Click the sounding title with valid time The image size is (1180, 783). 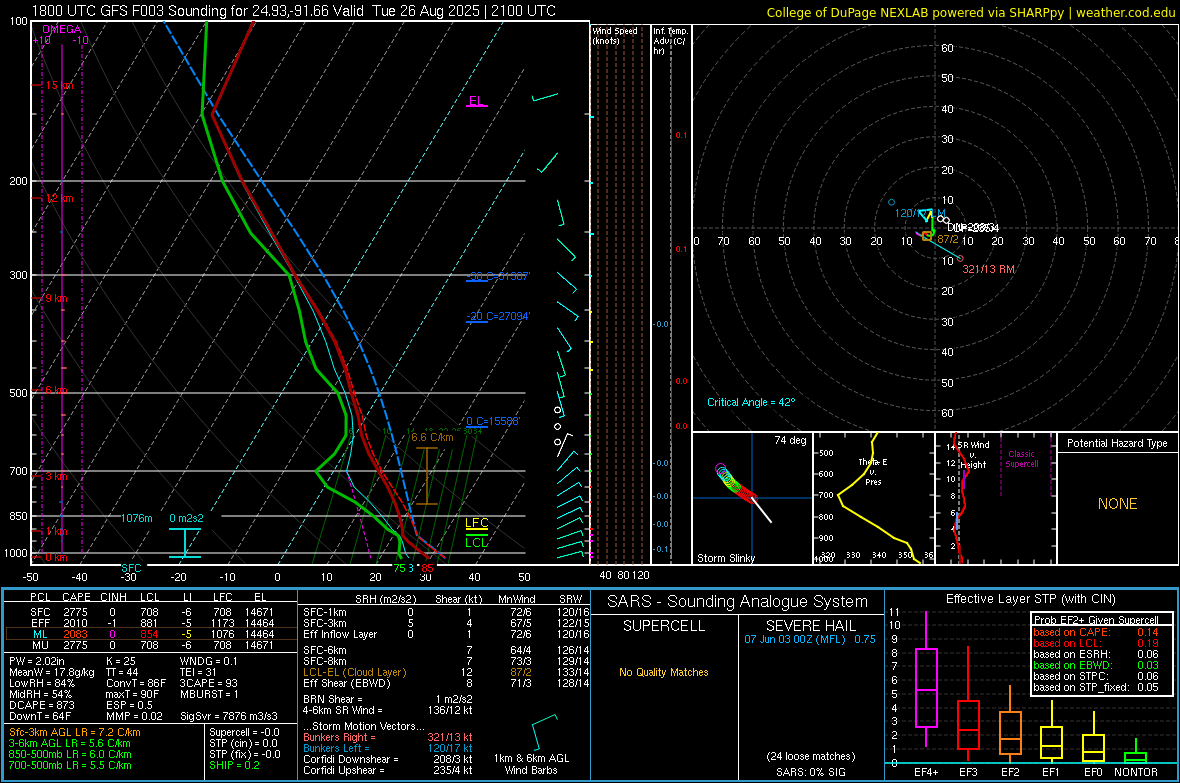click(x=293, y=11)
